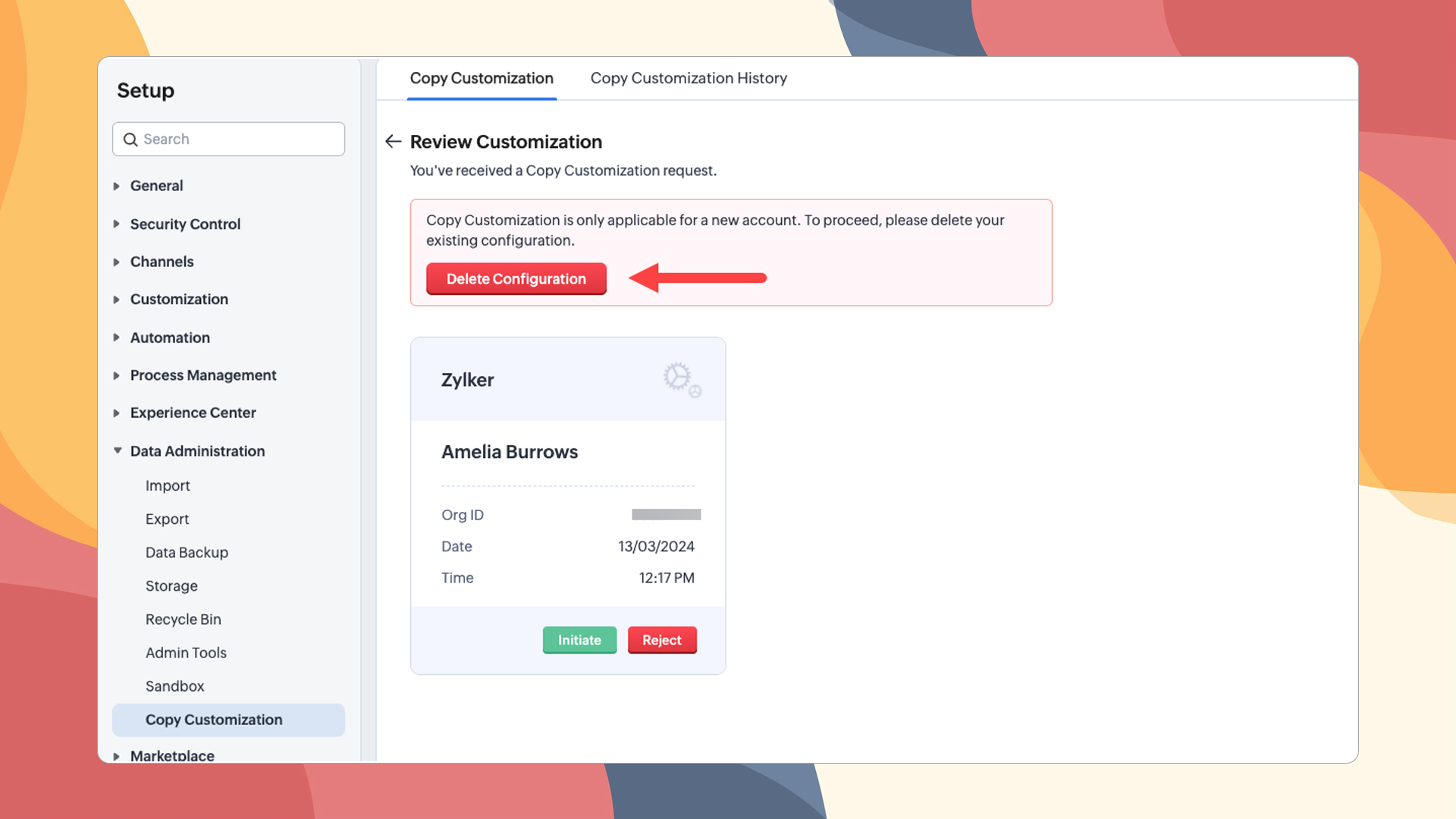The width and height of the screenshot is (1456, 819).
Task: Click the gear icon on Zylker card
Action: (680, 378)
